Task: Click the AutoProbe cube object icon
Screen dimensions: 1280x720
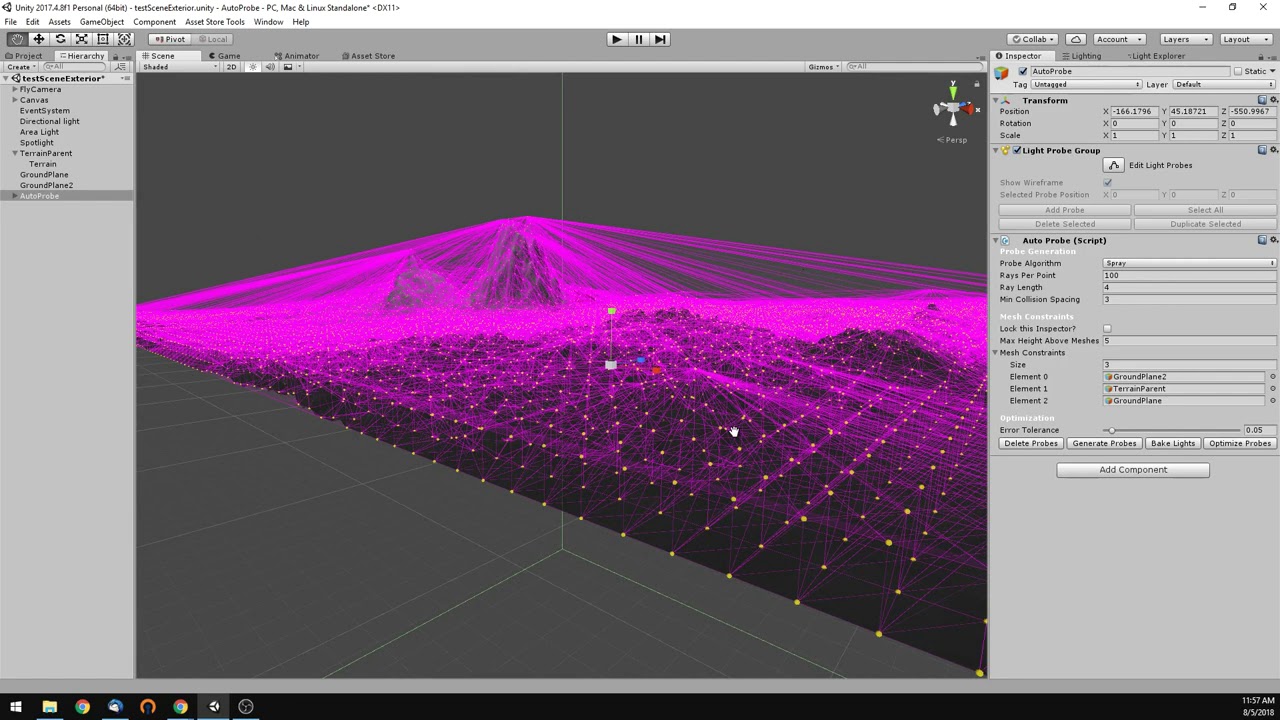Action: (1001, 73)
